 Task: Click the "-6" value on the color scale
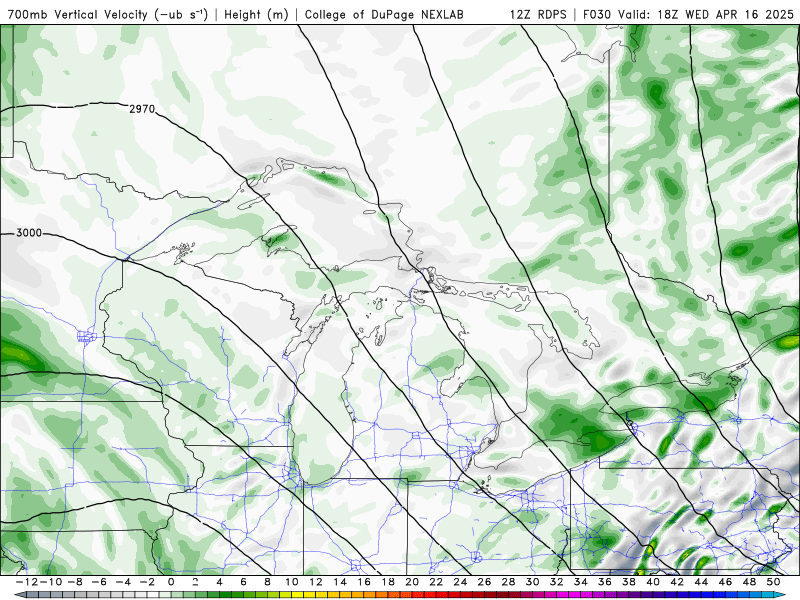tap(99, 582)
